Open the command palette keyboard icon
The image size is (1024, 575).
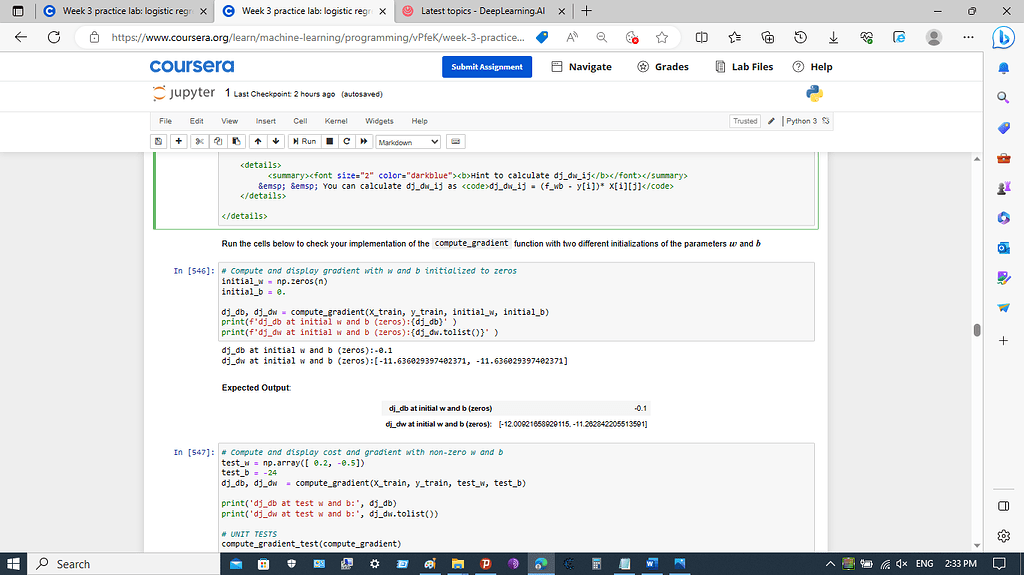(x=455, y=142)
